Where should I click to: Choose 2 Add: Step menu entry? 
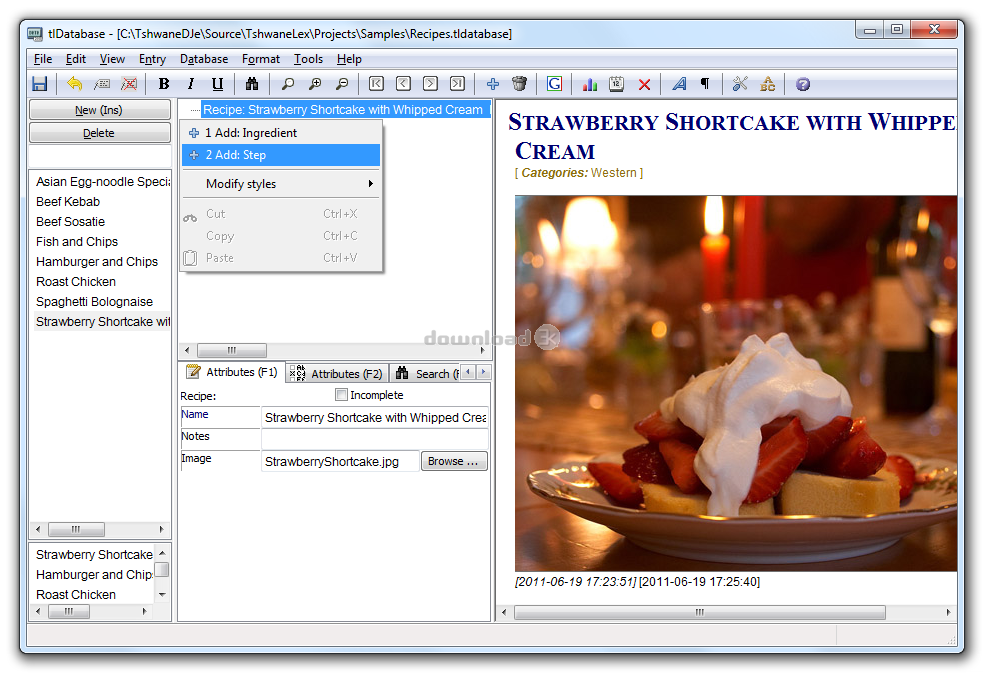coord(281,155)
